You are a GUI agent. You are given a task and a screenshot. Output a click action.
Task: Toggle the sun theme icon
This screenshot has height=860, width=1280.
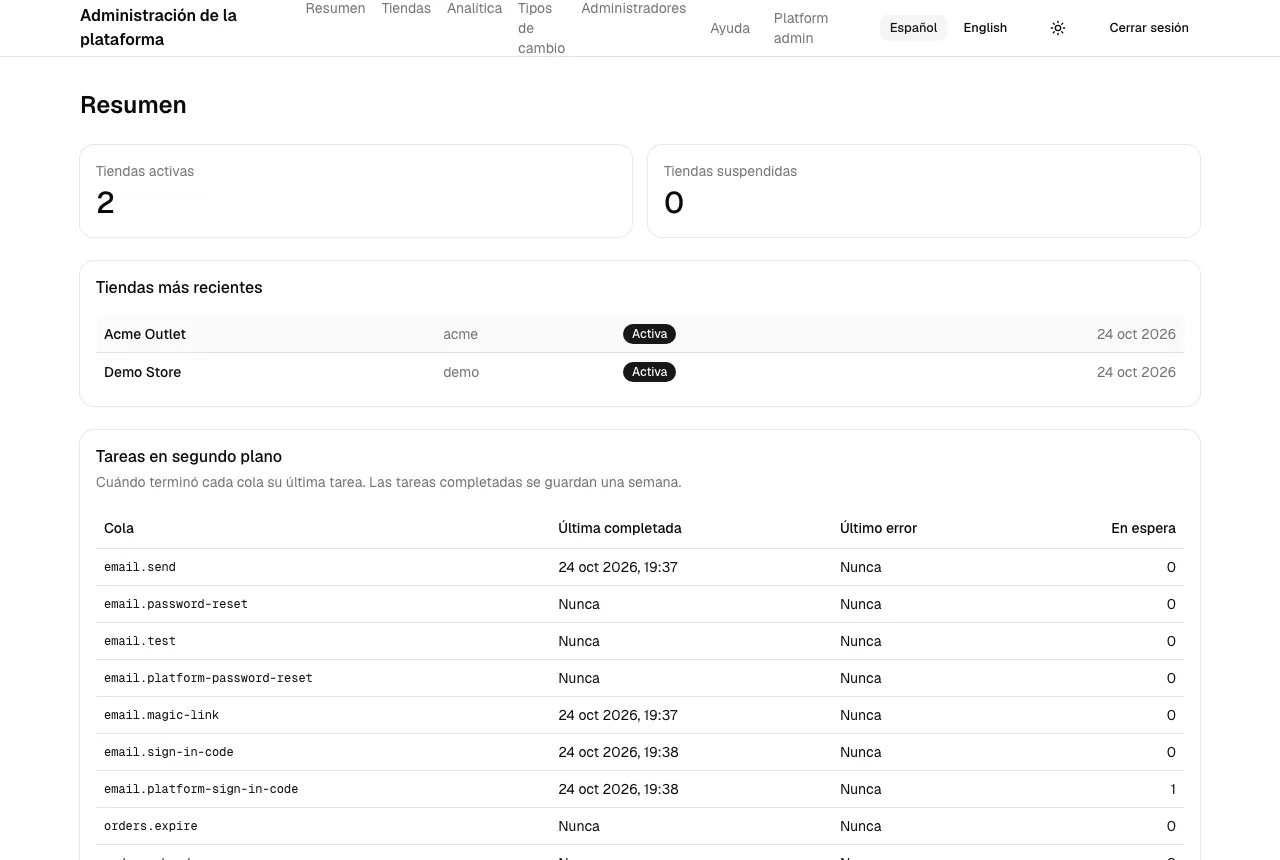click(1058, 28)
